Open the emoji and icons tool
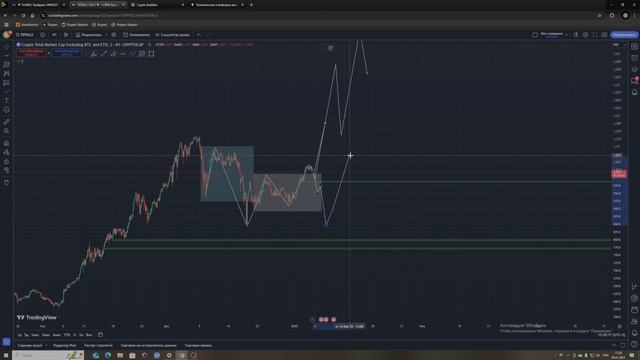640x360 pixels. click(7, 110)
